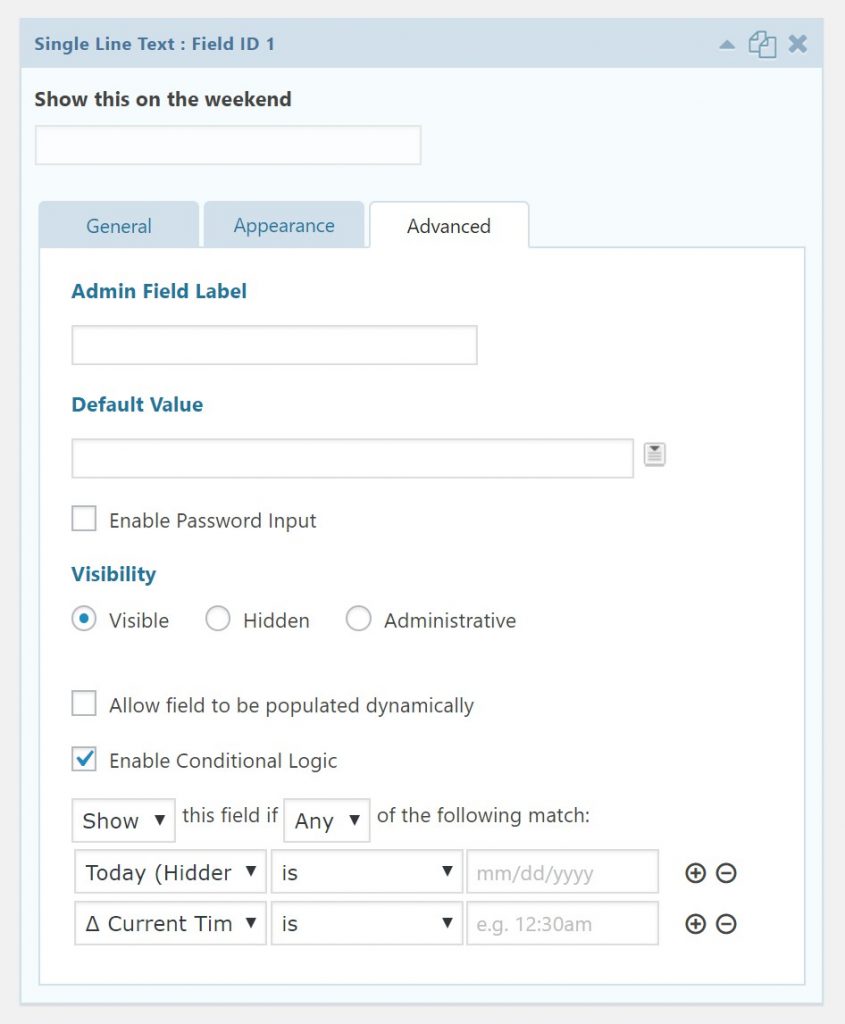This screenshot has width=845, height=1024.
Task: Add a rule with the plus icon on first condition
Action: pyautogui.click(x=696, y=873)
